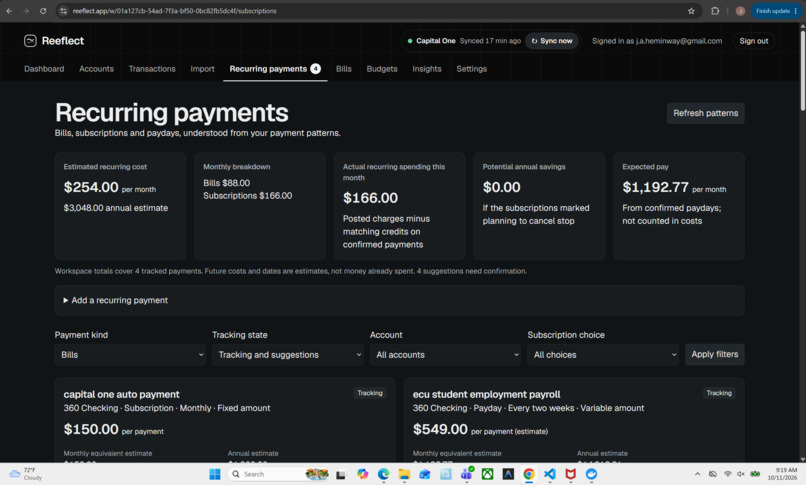This screenshot has width=806, height=485.
Task: Click the Reeflect logo icon
Action: pos(30,41)
